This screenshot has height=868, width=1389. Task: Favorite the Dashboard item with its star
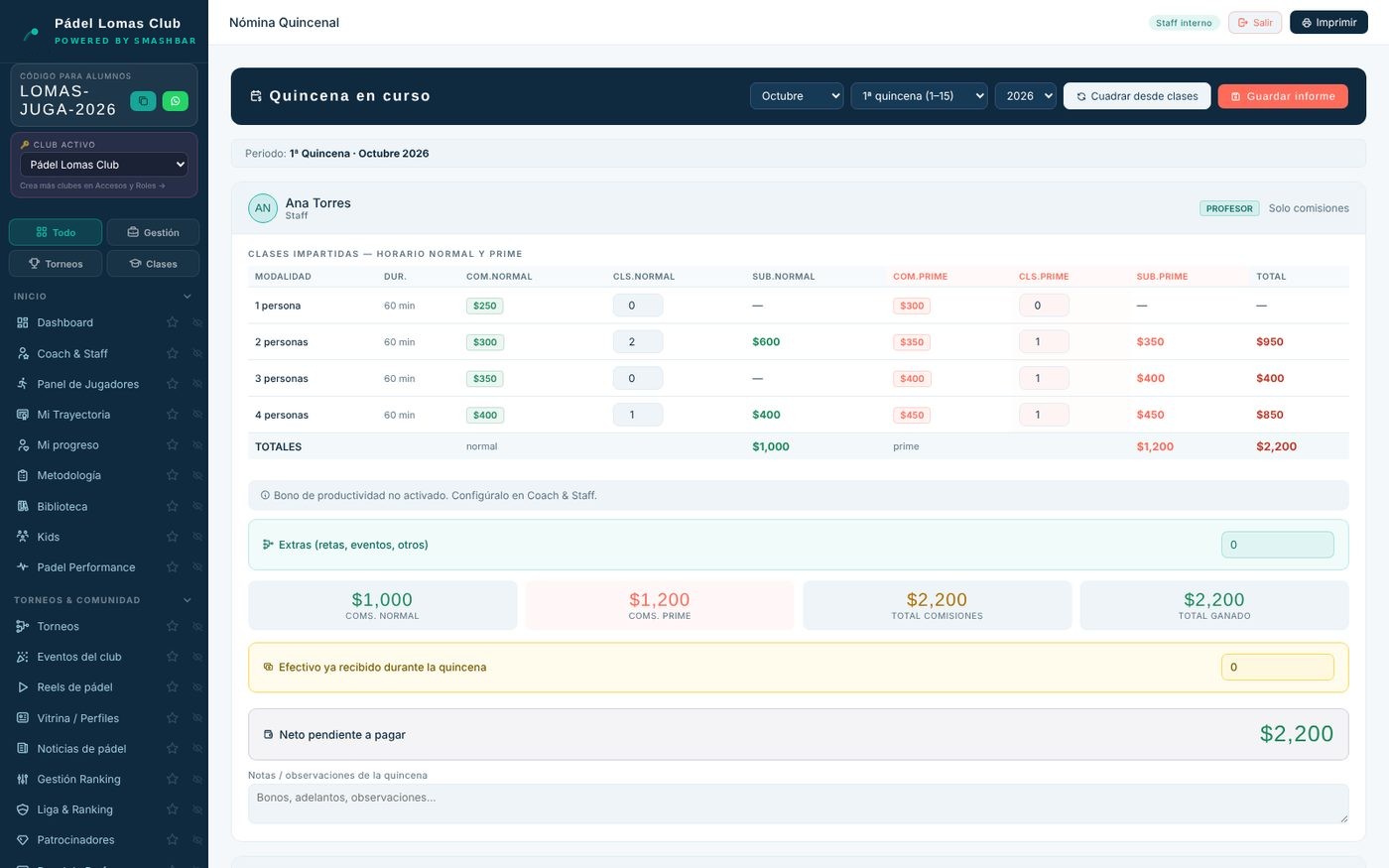(x=172, y=322)
